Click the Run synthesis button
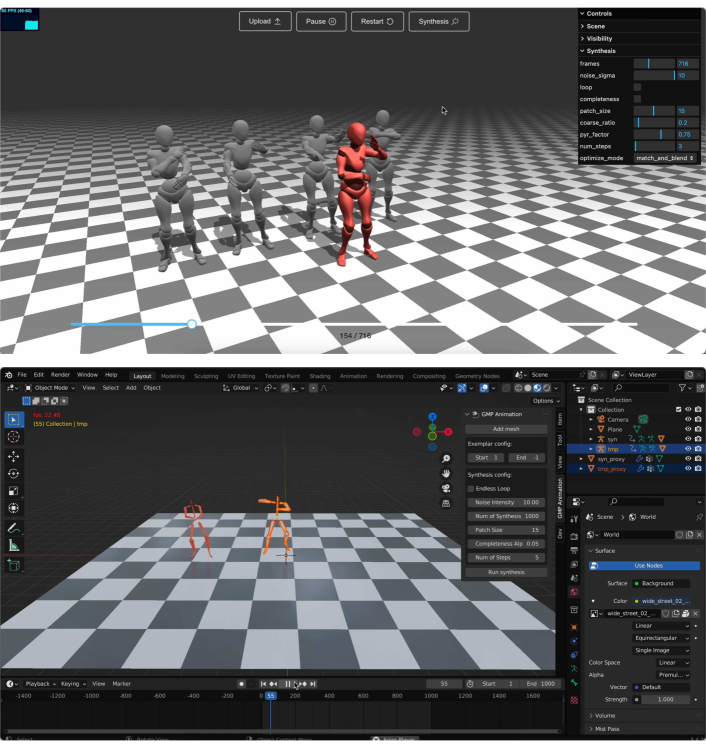 [x=506, y=572]
